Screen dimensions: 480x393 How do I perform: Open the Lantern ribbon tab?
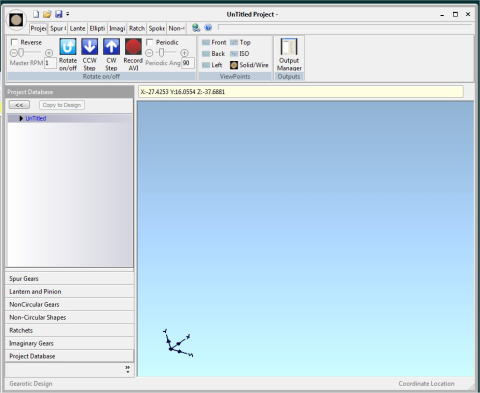(77, 28)
